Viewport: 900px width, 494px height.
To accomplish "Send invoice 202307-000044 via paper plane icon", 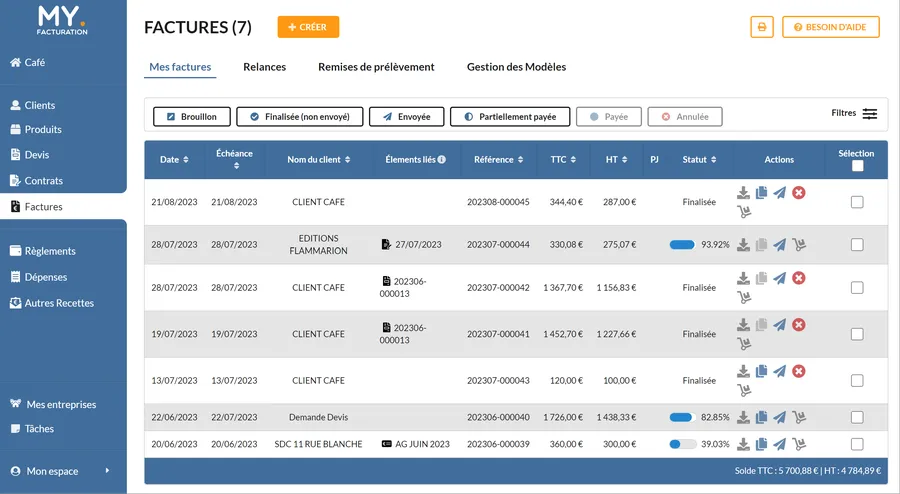I will (x=779, y=245).
